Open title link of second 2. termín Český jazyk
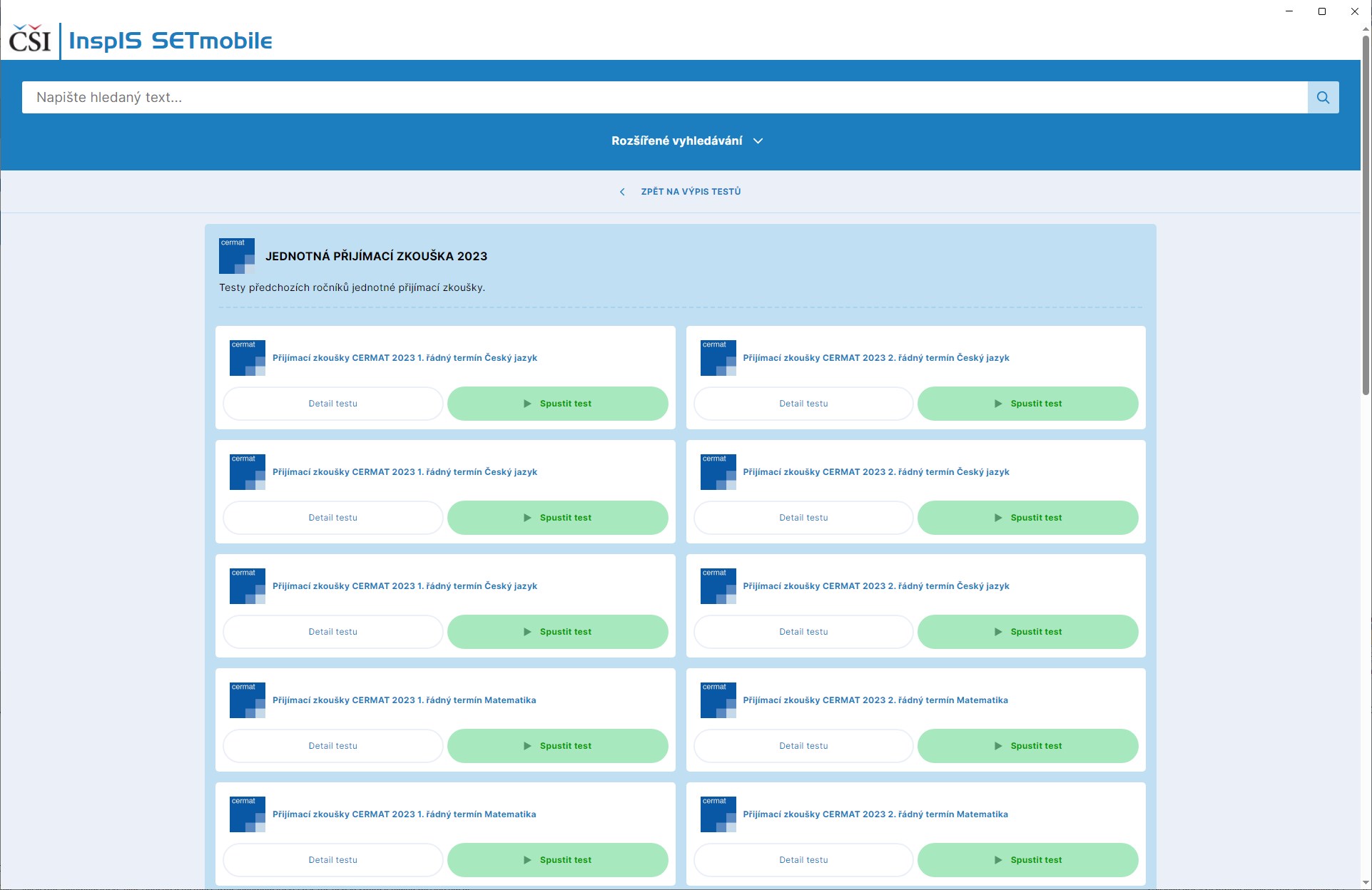This screenshot has height=890, width=1372. point(875,472)
